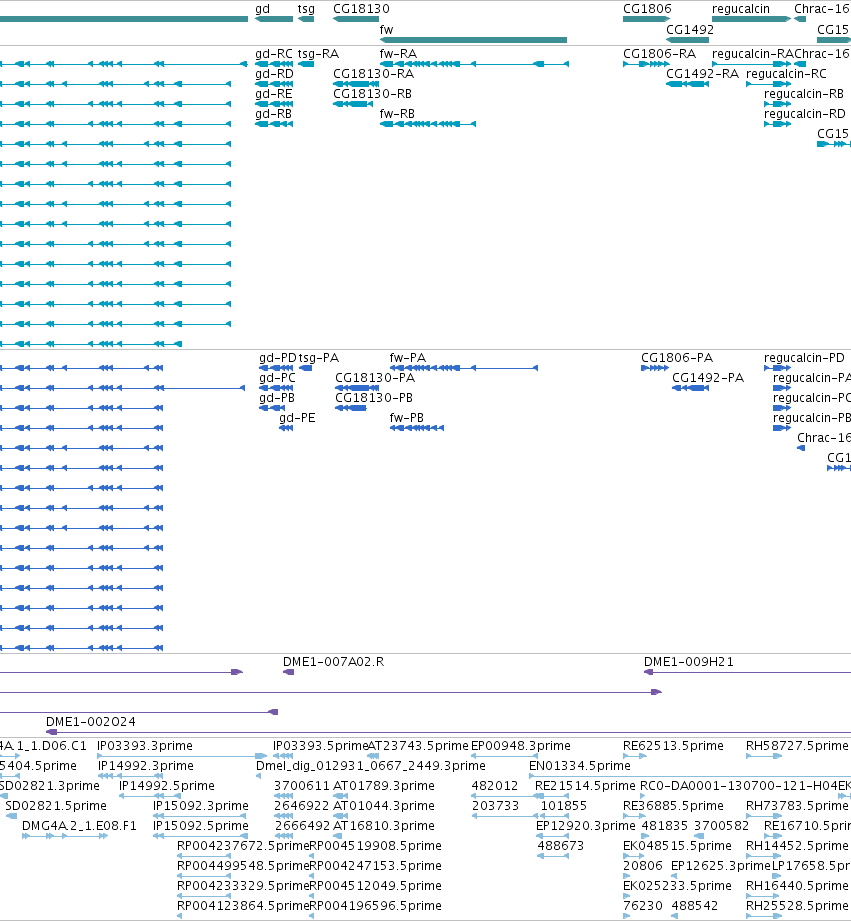Click the regucalcin-RB transcript label
851x921 pixels.
804,94
